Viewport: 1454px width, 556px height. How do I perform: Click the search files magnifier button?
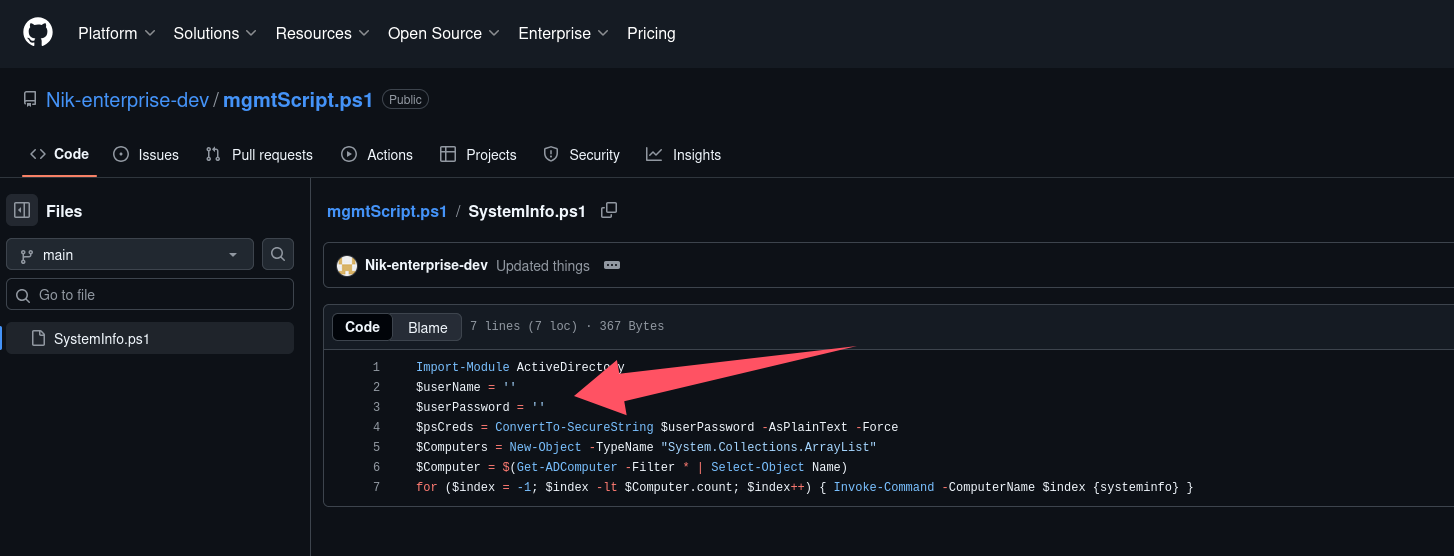[x=278, y=255]
